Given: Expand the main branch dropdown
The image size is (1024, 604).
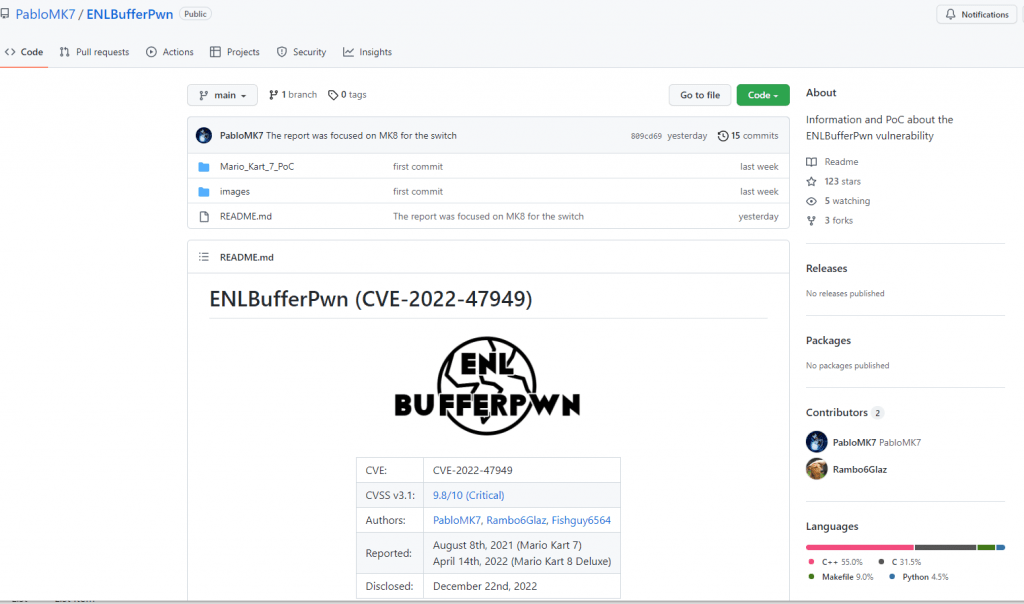Looking at the screenshot, I should (x=222, y=95).
